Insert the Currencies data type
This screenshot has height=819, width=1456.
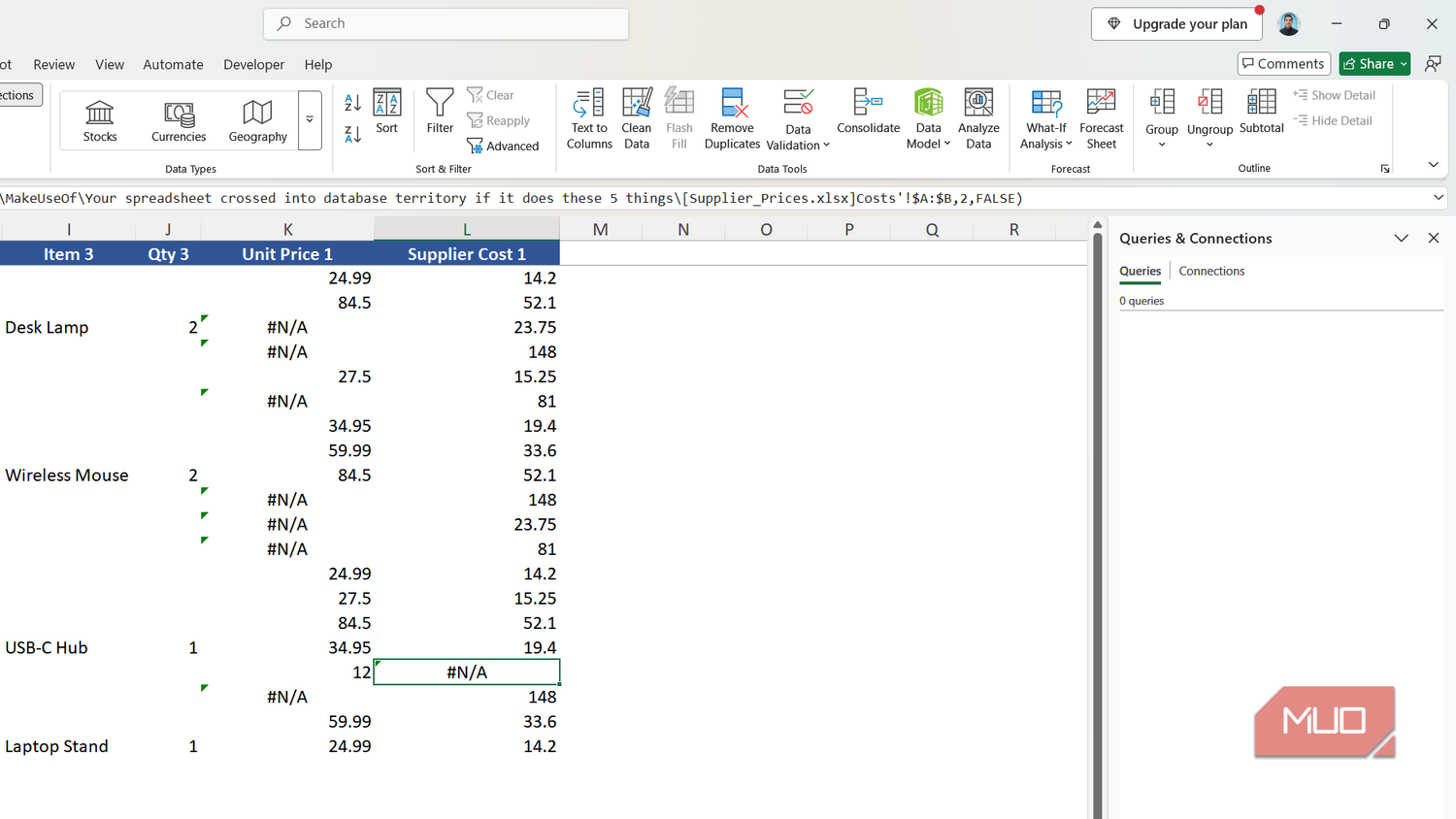pos(179,120)
